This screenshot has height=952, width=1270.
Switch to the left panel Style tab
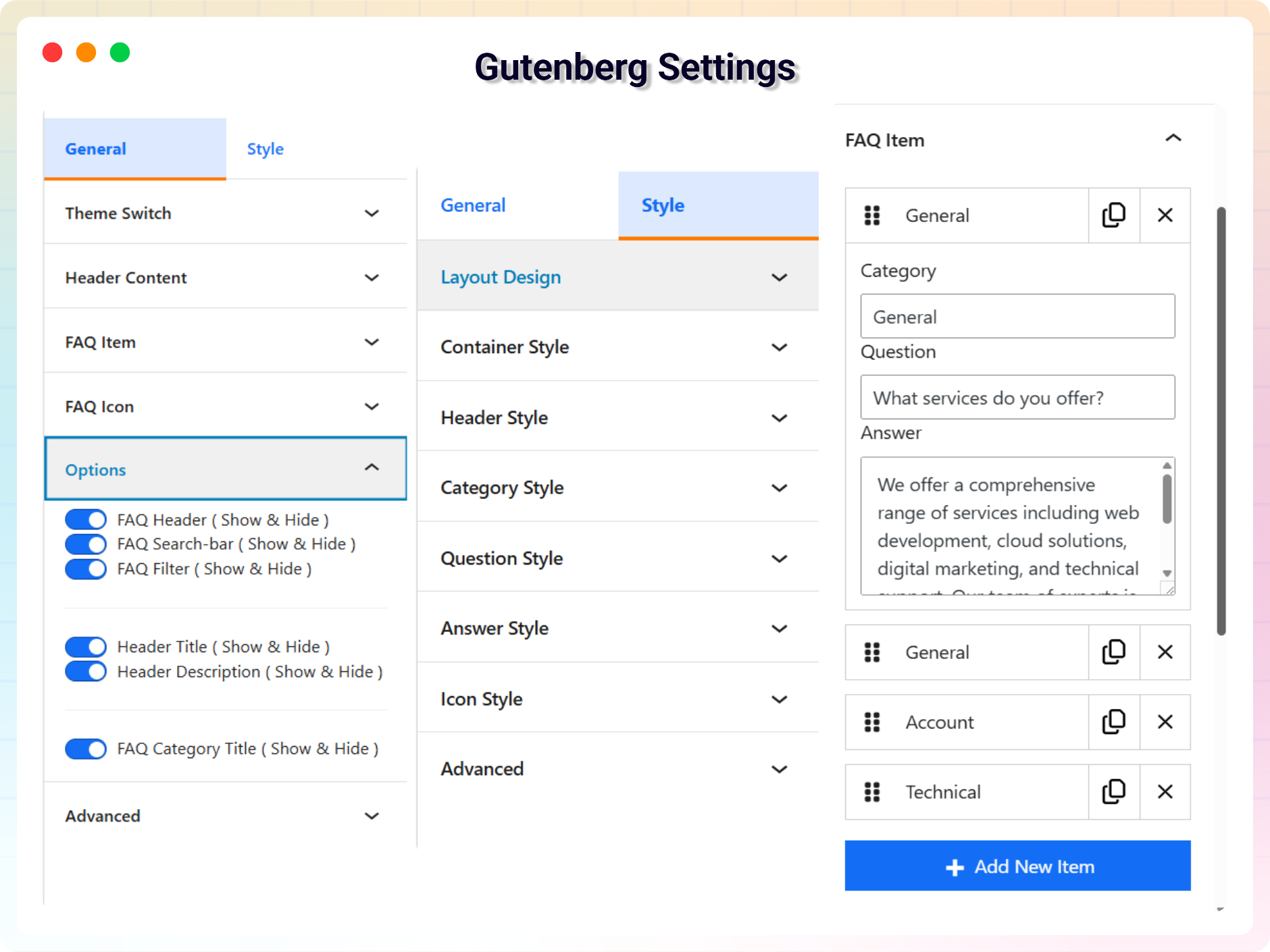[x=265, y=149]
